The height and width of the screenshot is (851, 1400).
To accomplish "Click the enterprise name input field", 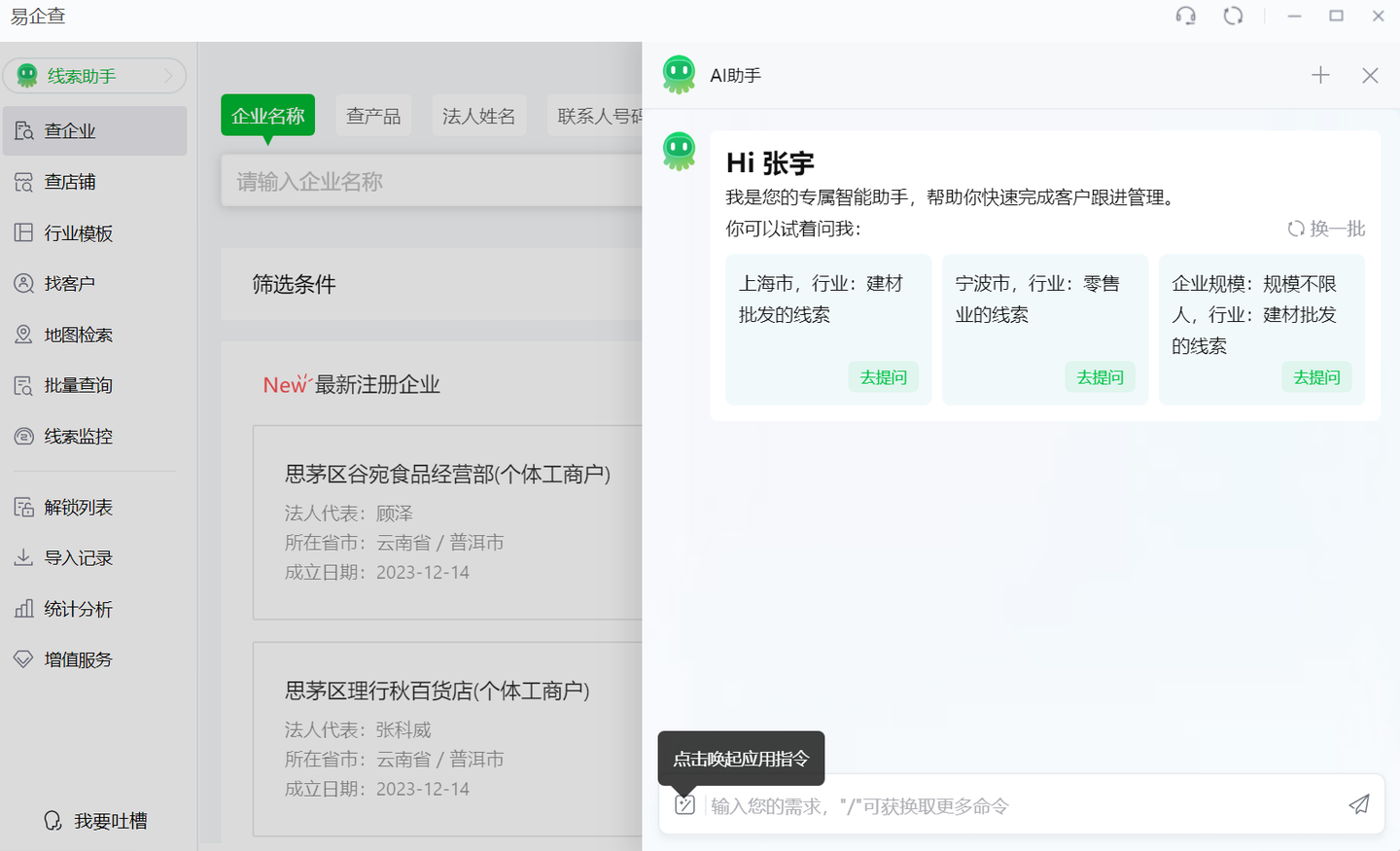I will (428, 181).
